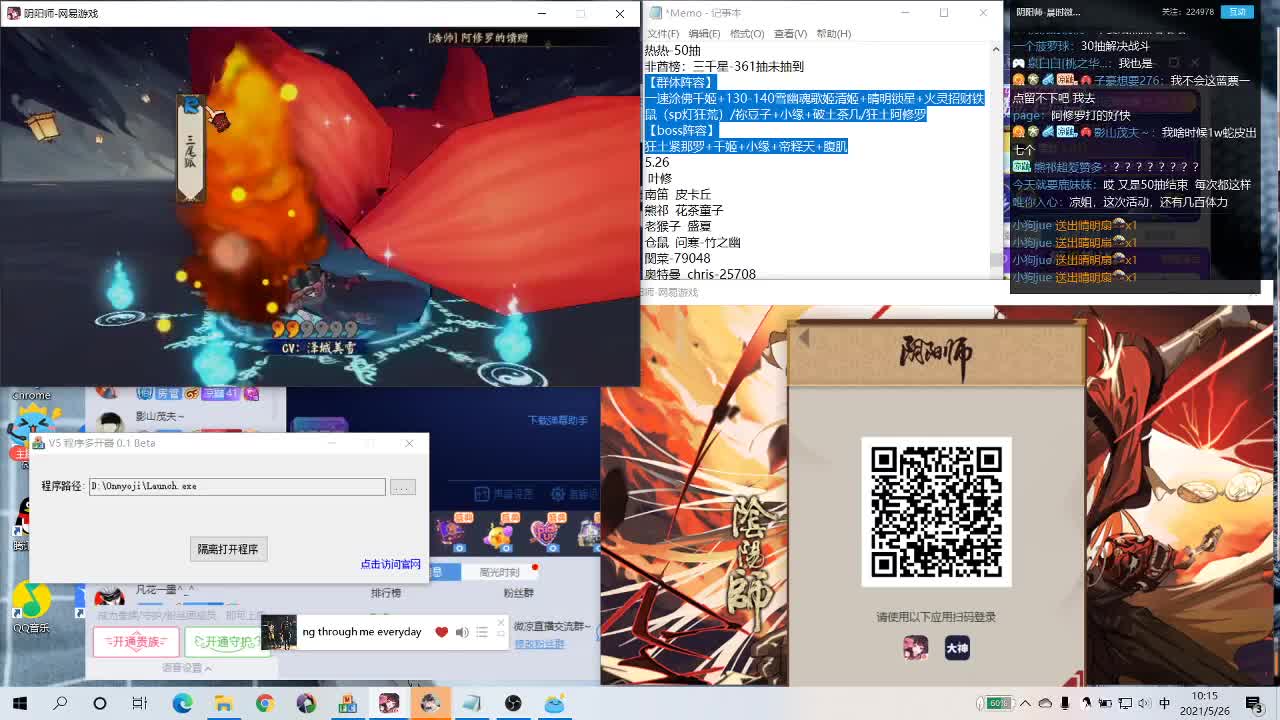Click the line 闵菜-79048 in Notepad

point(678,258)
